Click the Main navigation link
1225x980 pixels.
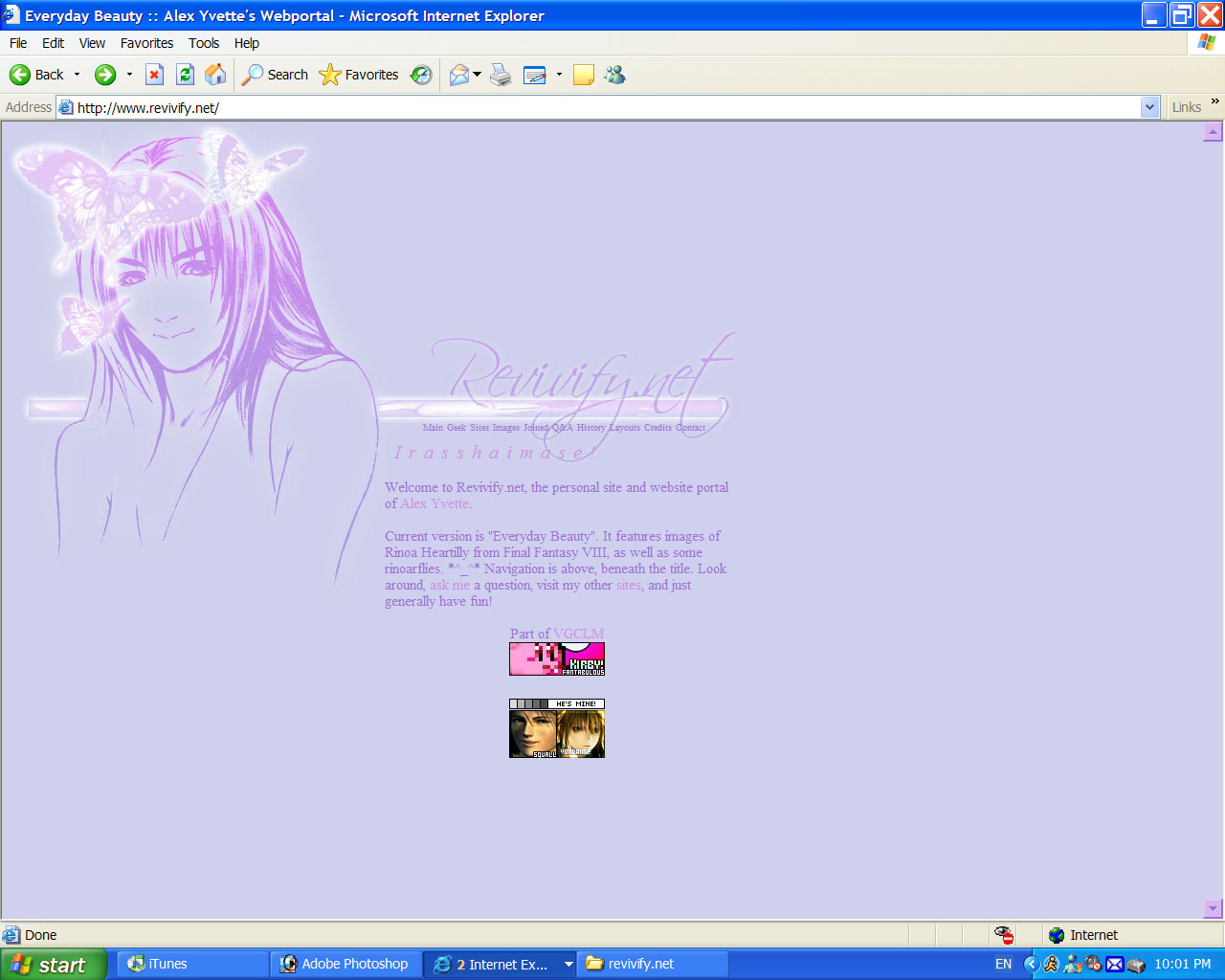pyautogui.click(x=433, y=428)
